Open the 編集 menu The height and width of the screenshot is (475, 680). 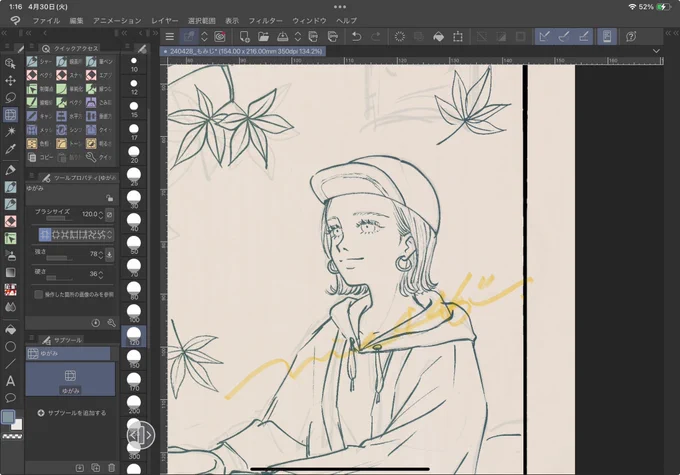pyautogui.click(x=76, y=20)
